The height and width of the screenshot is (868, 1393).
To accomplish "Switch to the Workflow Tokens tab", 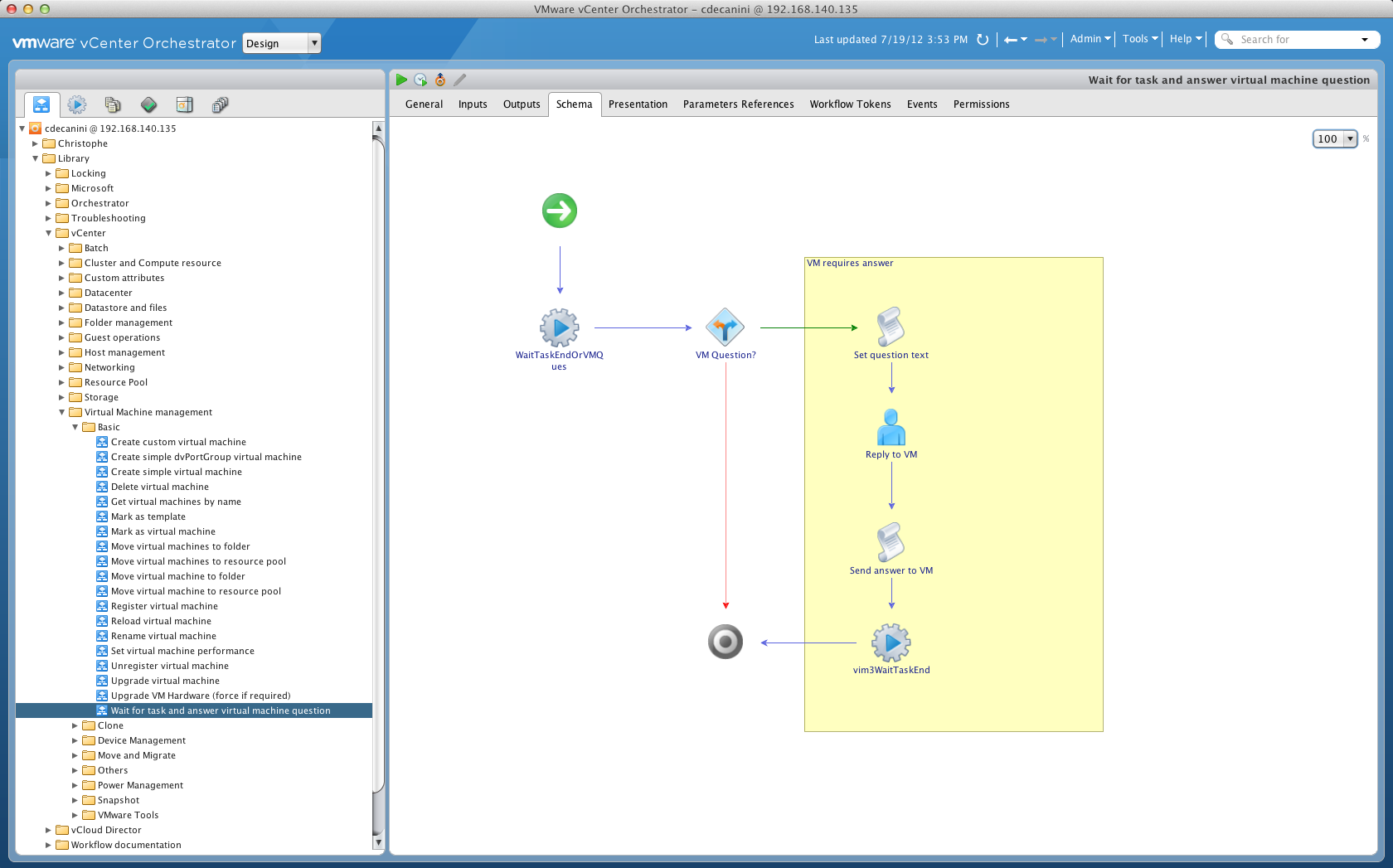I will point(850,104).
